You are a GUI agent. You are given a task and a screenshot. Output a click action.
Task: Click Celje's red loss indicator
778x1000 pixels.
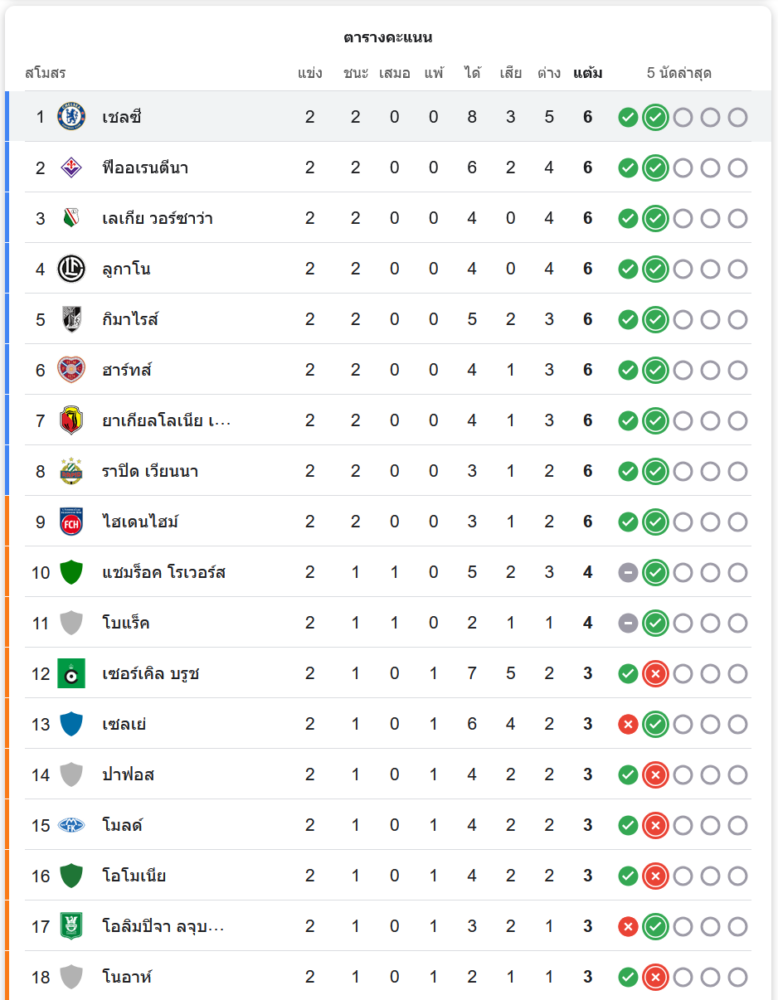coord(628,724)
